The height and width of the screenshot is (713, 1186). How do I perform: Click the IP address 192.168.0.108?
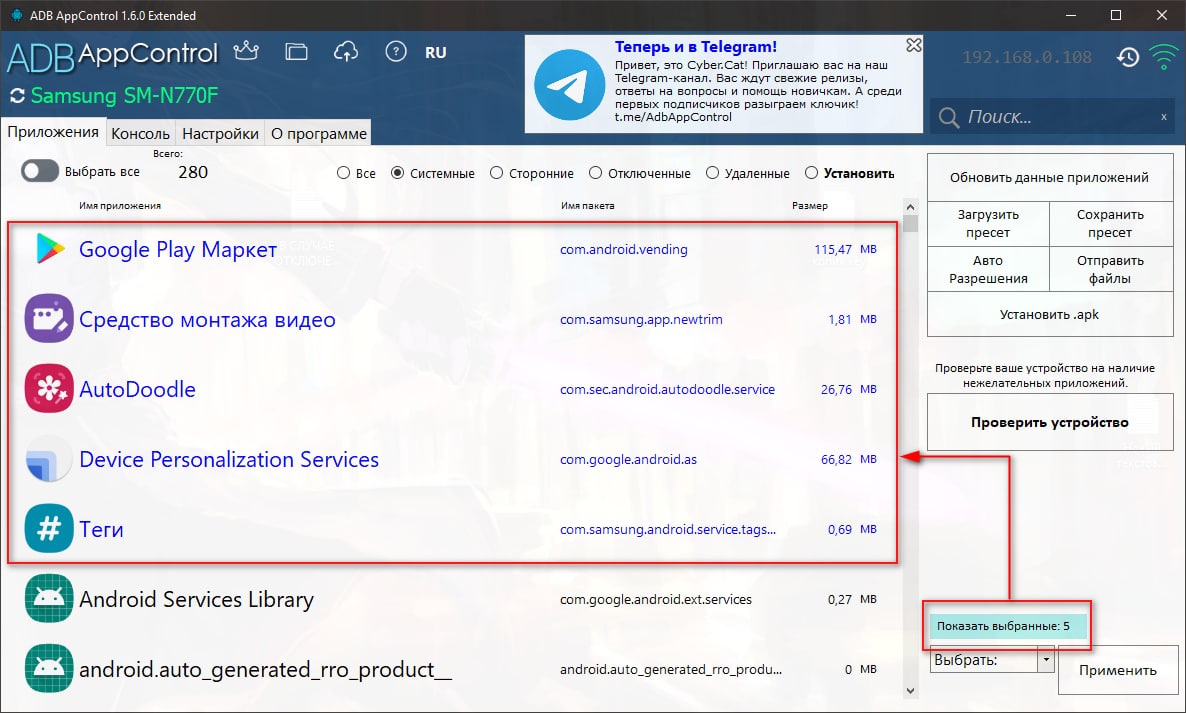pyautogui.click(x=1026, y=57)
